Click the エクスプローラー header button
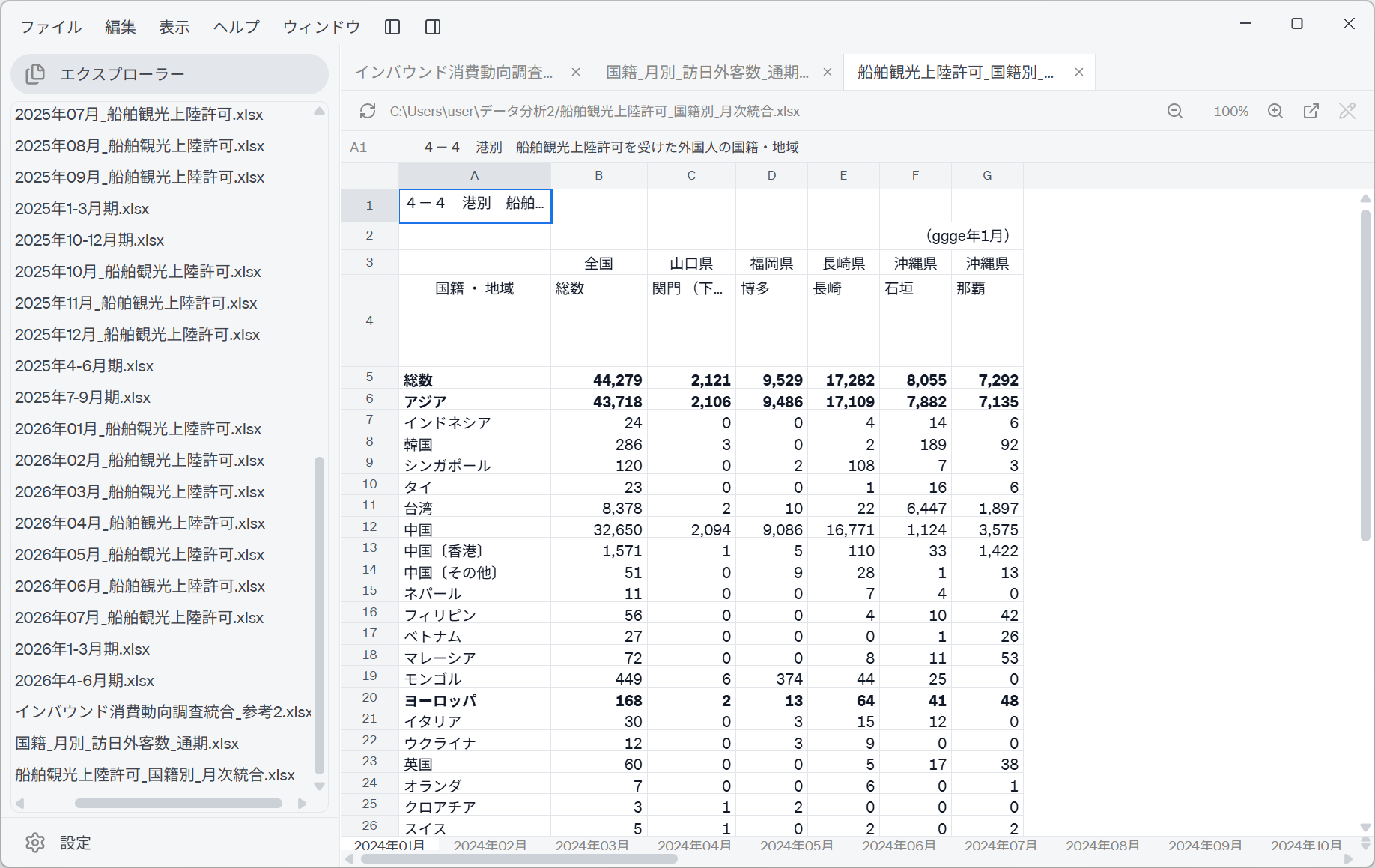The width and height of the screenshot is (1375, 868). click(x=169, y=74)
